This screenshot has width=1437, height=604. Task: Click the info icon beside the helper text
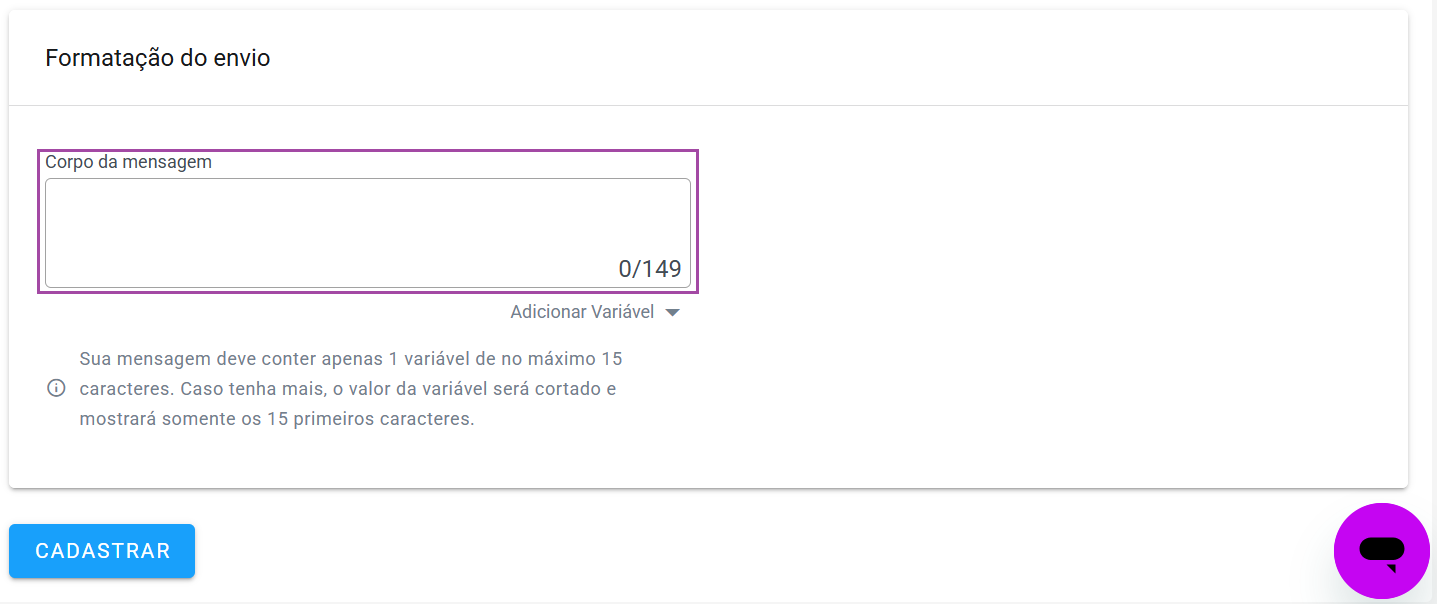click(56, 388)
